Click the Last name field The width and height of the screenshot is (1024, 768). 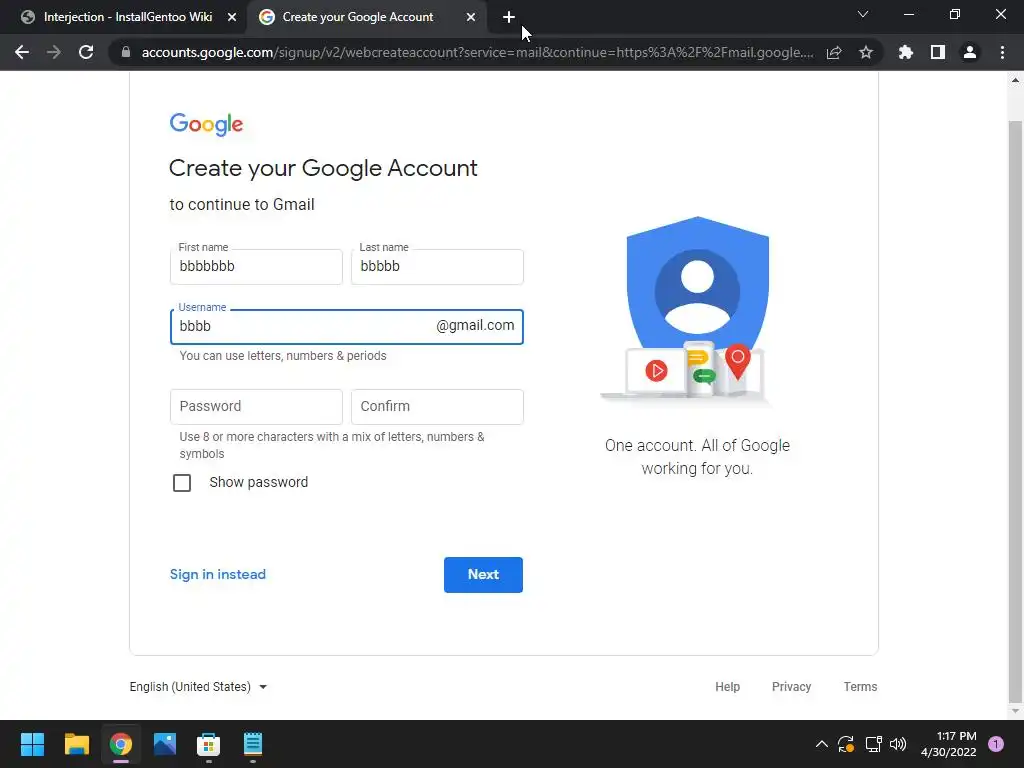click(x=437, y=266)
